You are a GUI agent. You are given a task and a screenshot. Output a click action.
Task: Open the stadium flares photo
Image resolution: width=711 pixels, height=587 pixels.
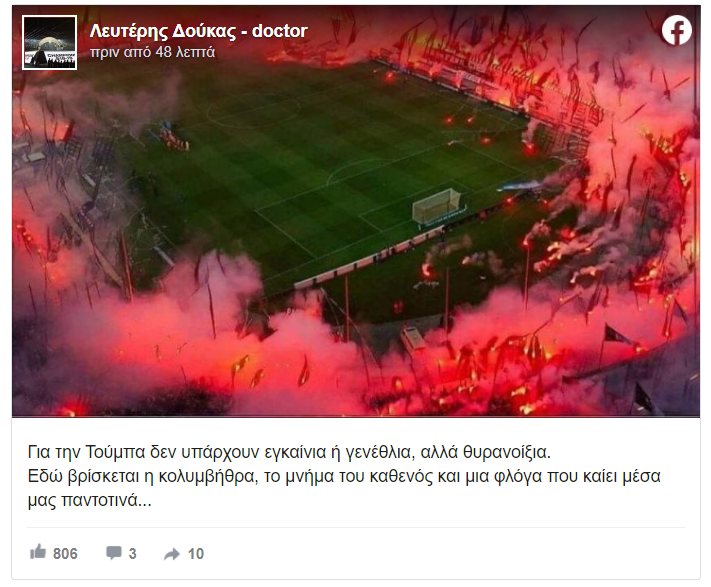[x=356, y=211]
